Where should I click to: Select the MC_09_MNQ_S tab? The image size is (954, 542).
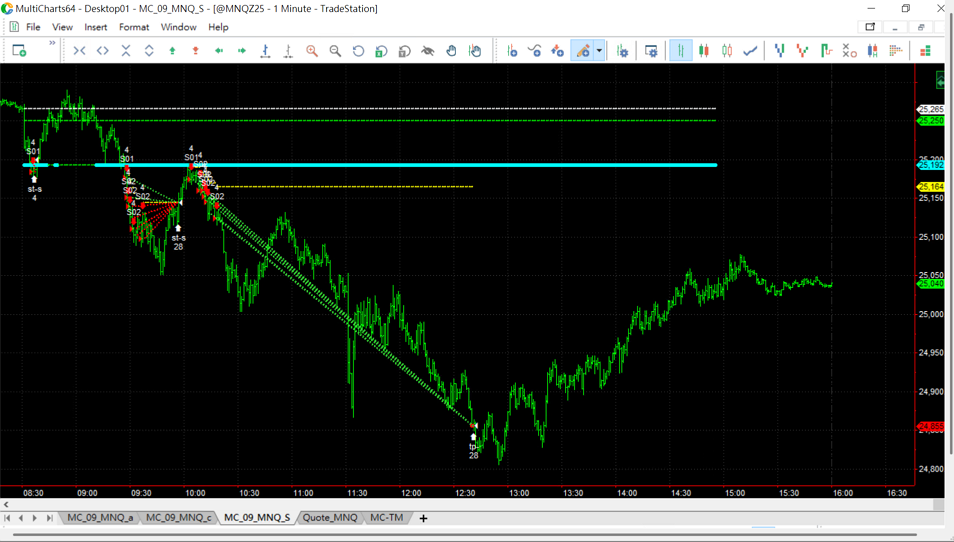point(257,518)
